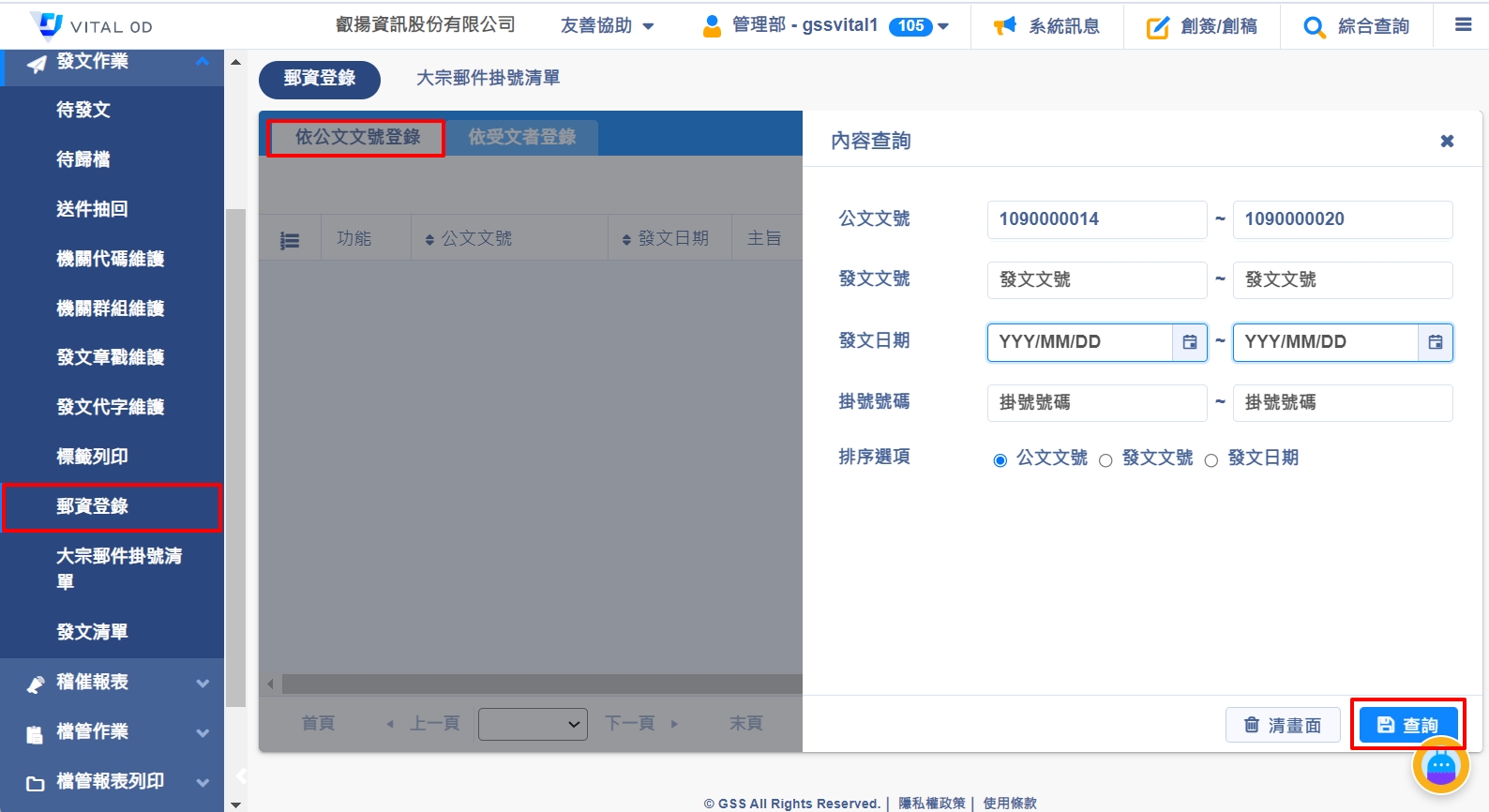Click the starting 掛號號碼 input field

click(1096, 403)
